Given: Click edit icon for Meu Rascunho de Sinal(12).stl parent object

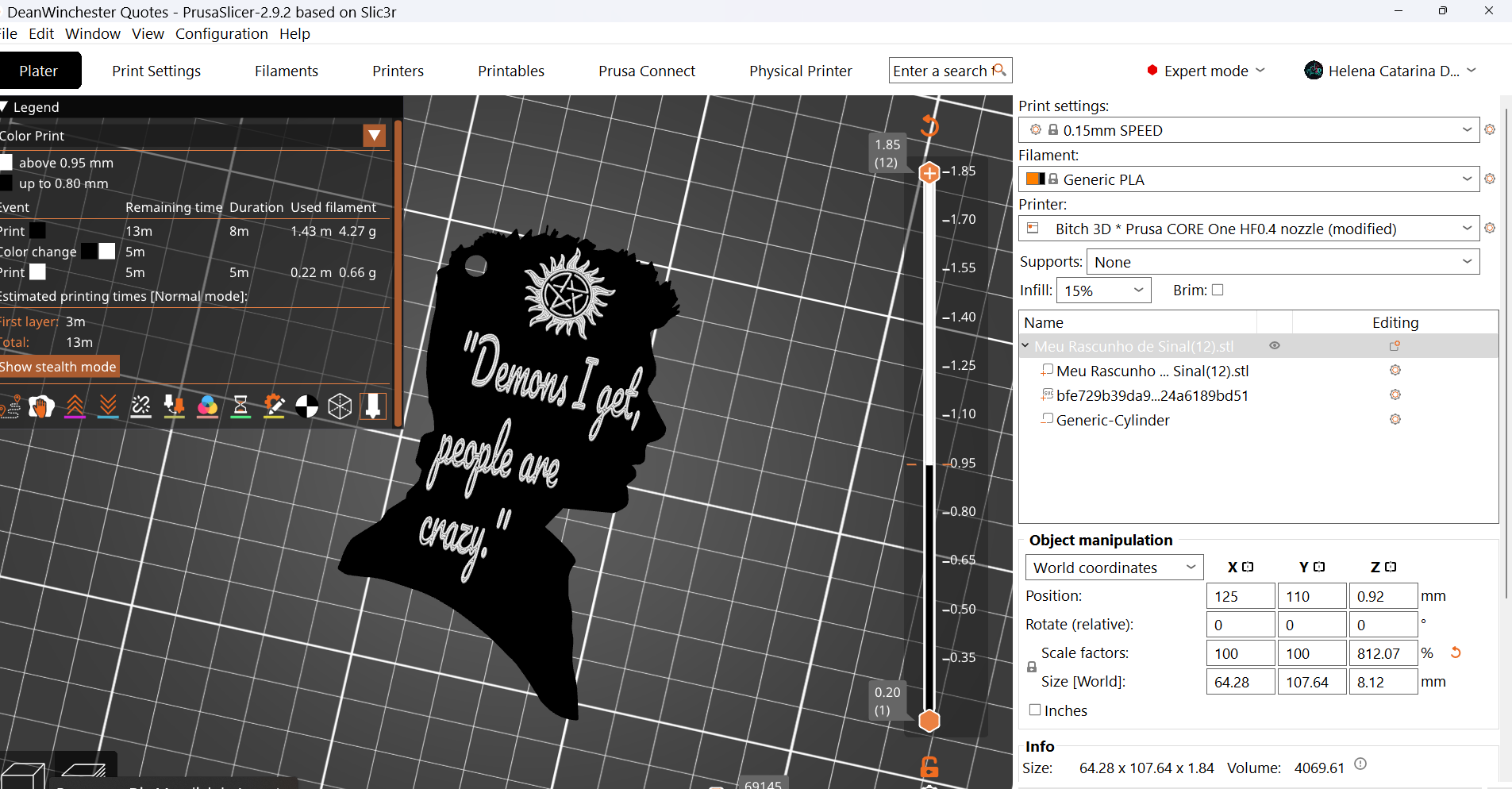Looking at the screenshot, I should [x=1395, y=346].
